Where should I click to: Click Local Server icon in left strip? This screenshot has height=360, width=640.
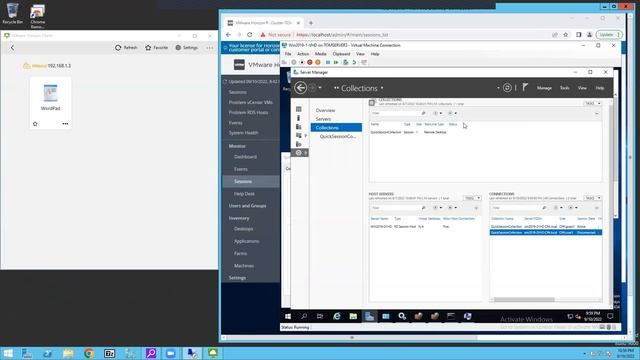[x=299, y=118]
